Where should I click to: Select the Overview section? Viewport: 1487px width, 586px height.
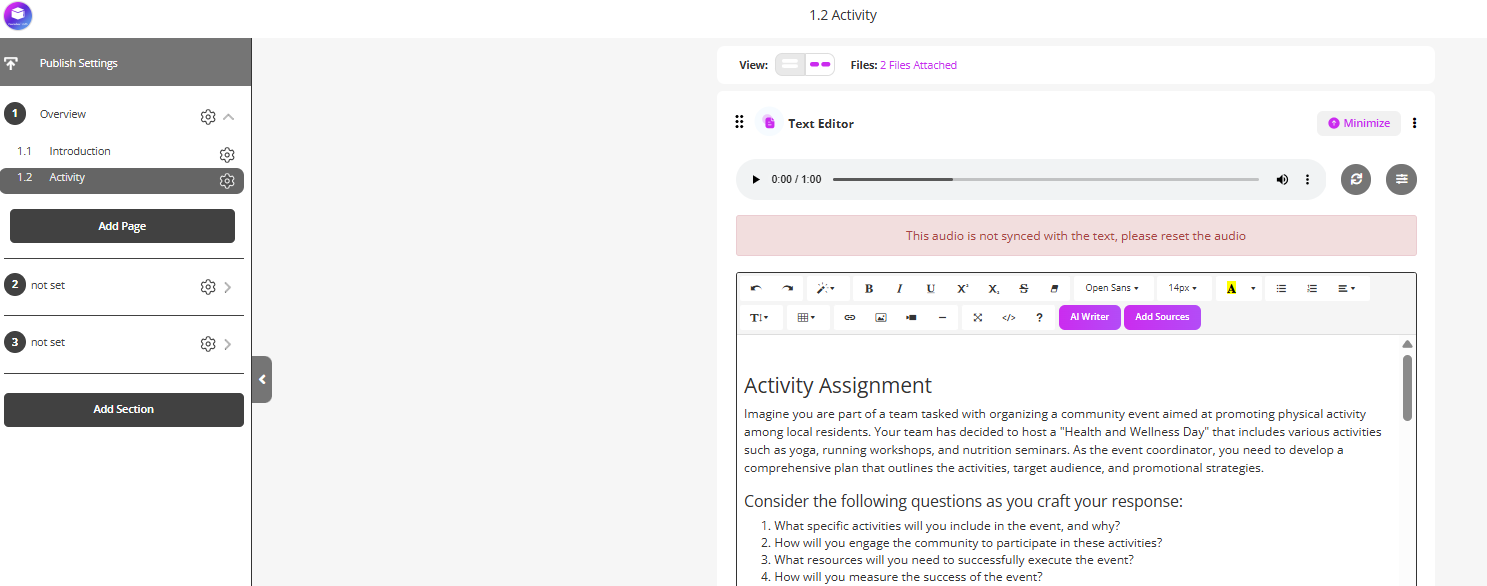point(63,114)
